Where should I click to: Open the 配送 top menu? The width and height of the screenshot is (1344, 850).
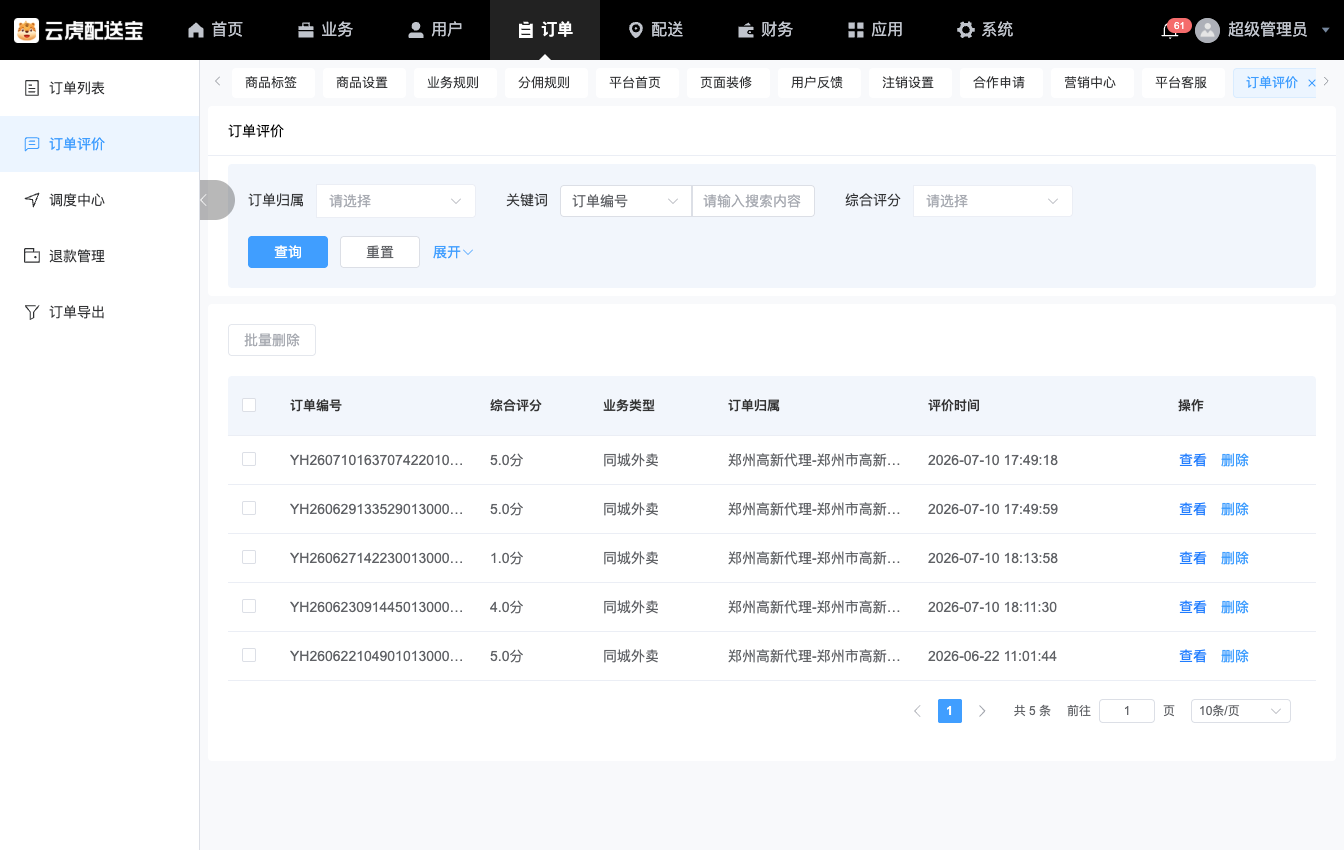(655, 30)
